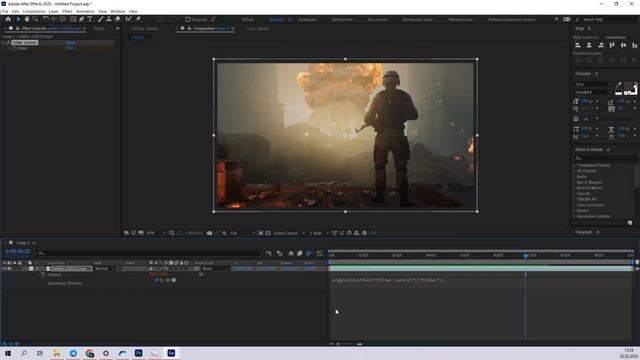Expand the Animation Presets category

[x=574, y=165]
